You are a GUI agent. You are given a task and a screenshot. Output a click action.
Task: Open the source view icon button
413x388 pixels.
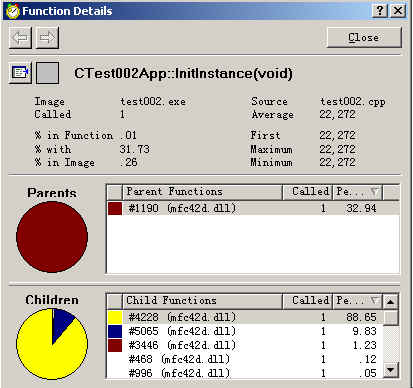tap(20, 73)
